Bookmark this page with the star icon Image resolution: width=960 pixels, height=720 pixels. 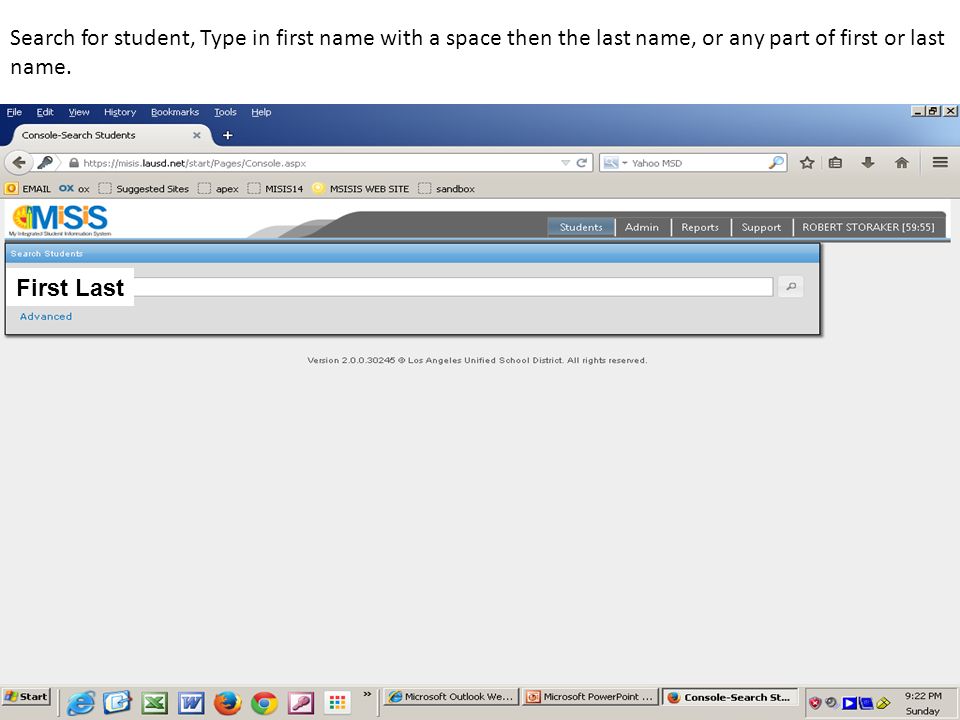807,162
